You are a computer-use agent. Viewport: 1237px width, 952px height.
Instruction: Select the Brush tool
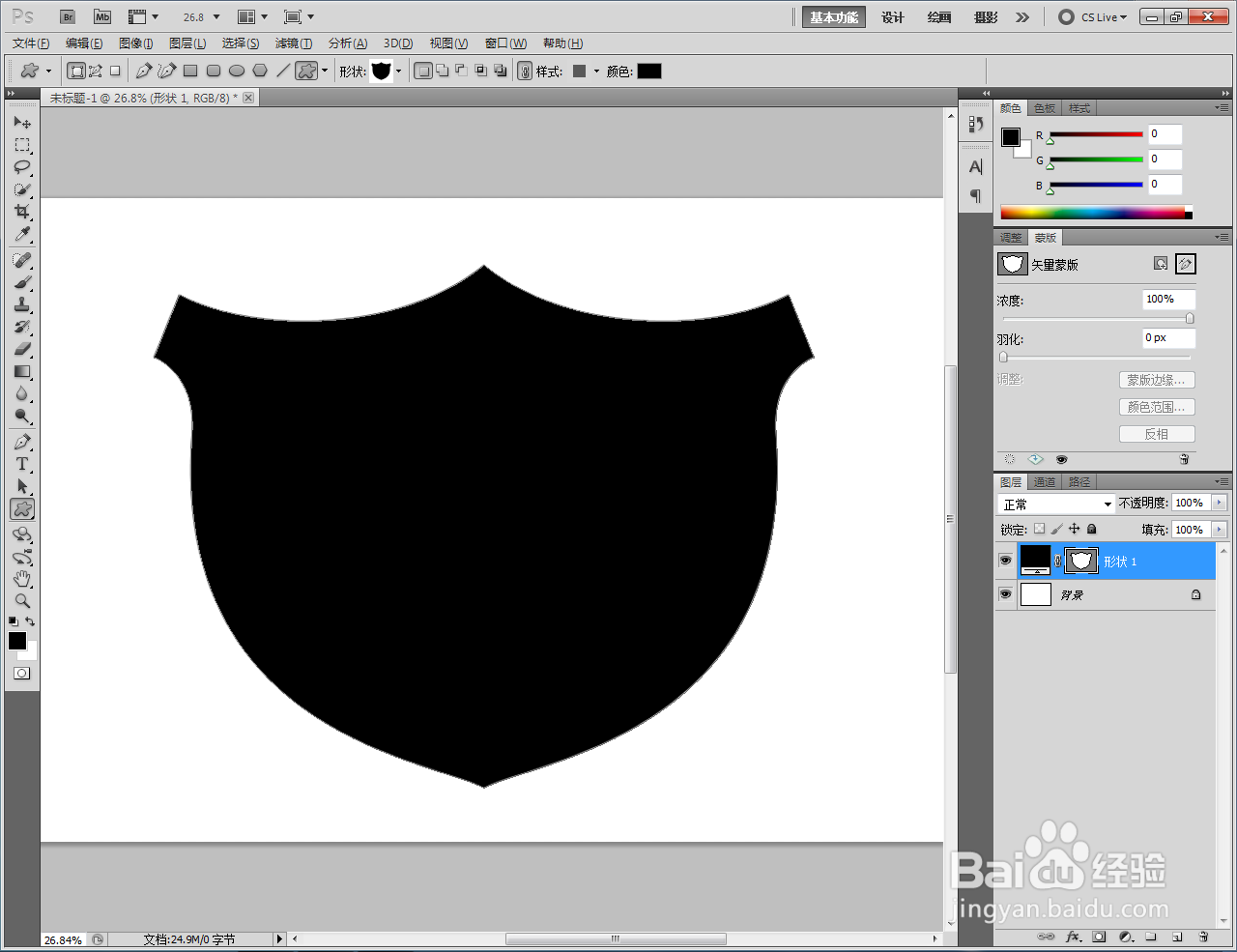[x=22, y=283]
